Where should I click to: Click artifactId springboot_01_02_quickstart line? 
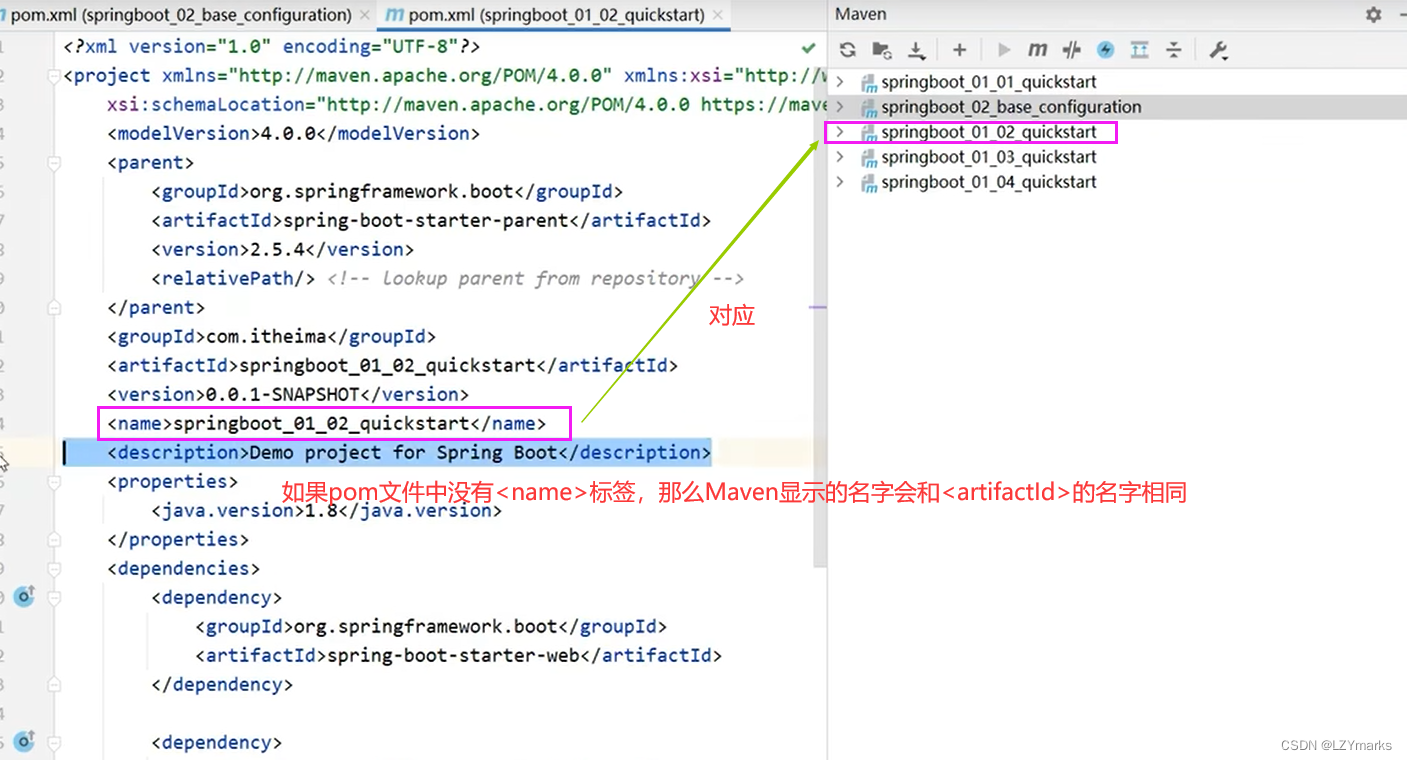click(x=392, y=365)
